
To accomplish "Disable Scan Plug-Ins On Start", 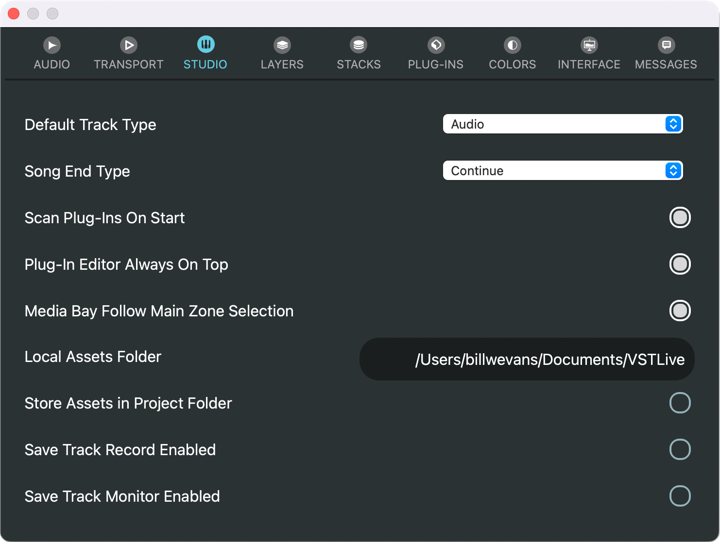I will 680,218.
